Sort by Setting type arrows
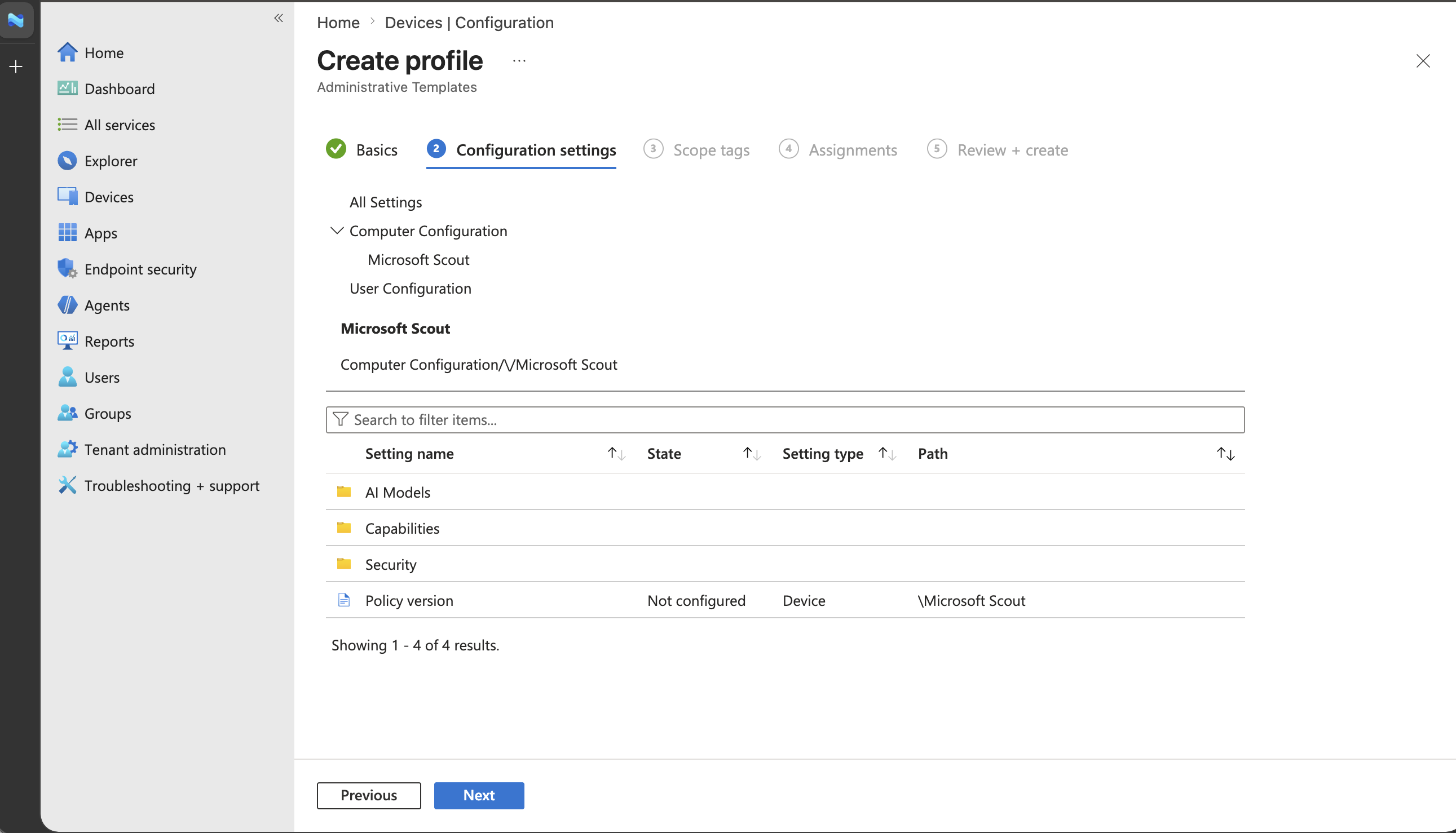The height and width of the screenshot is (833, 1456). click(x=887, y=454)
